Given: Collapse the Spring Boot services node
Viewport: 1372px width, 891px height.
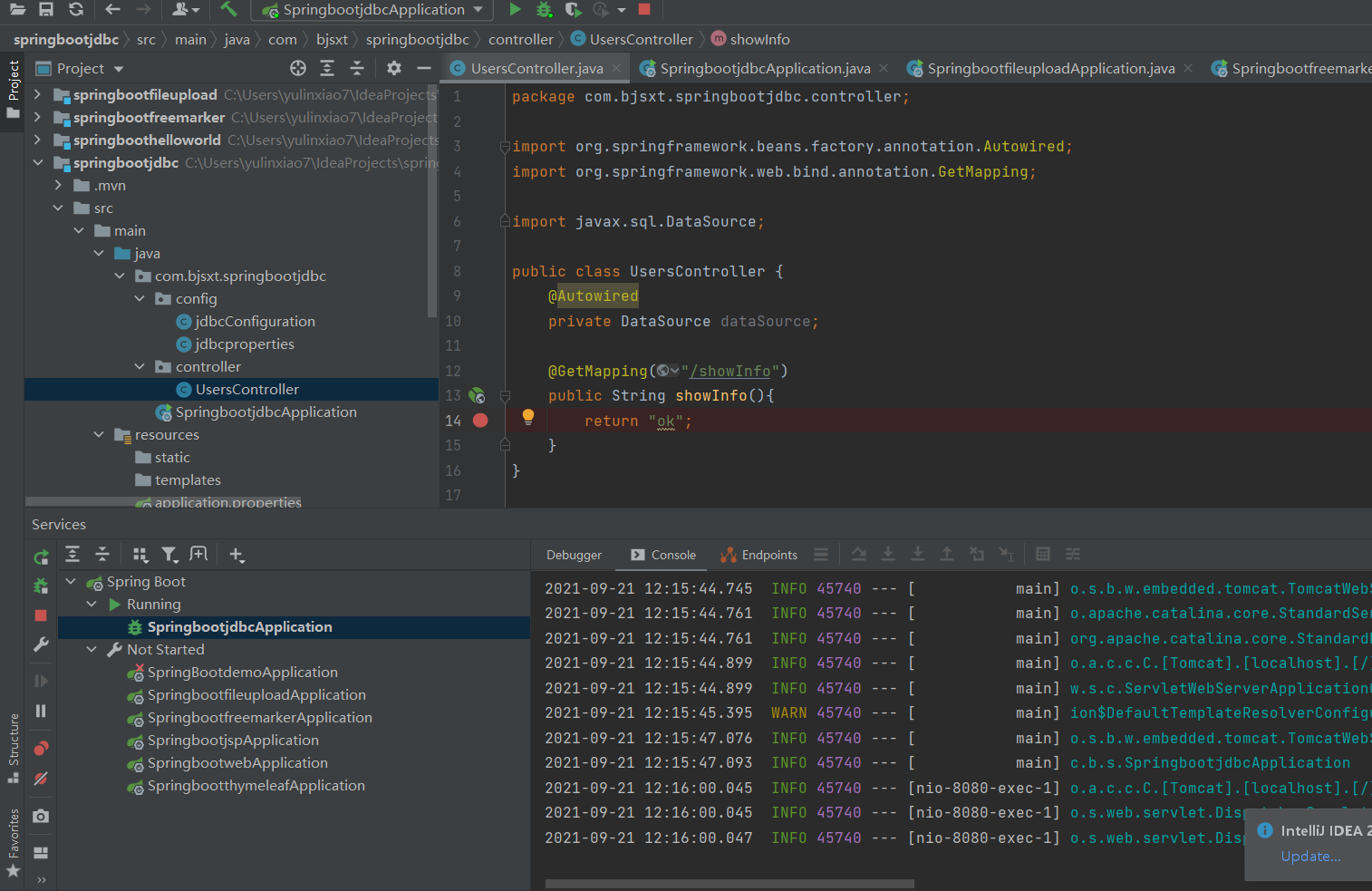Looking at the screenshot, I should pos(71,581).
